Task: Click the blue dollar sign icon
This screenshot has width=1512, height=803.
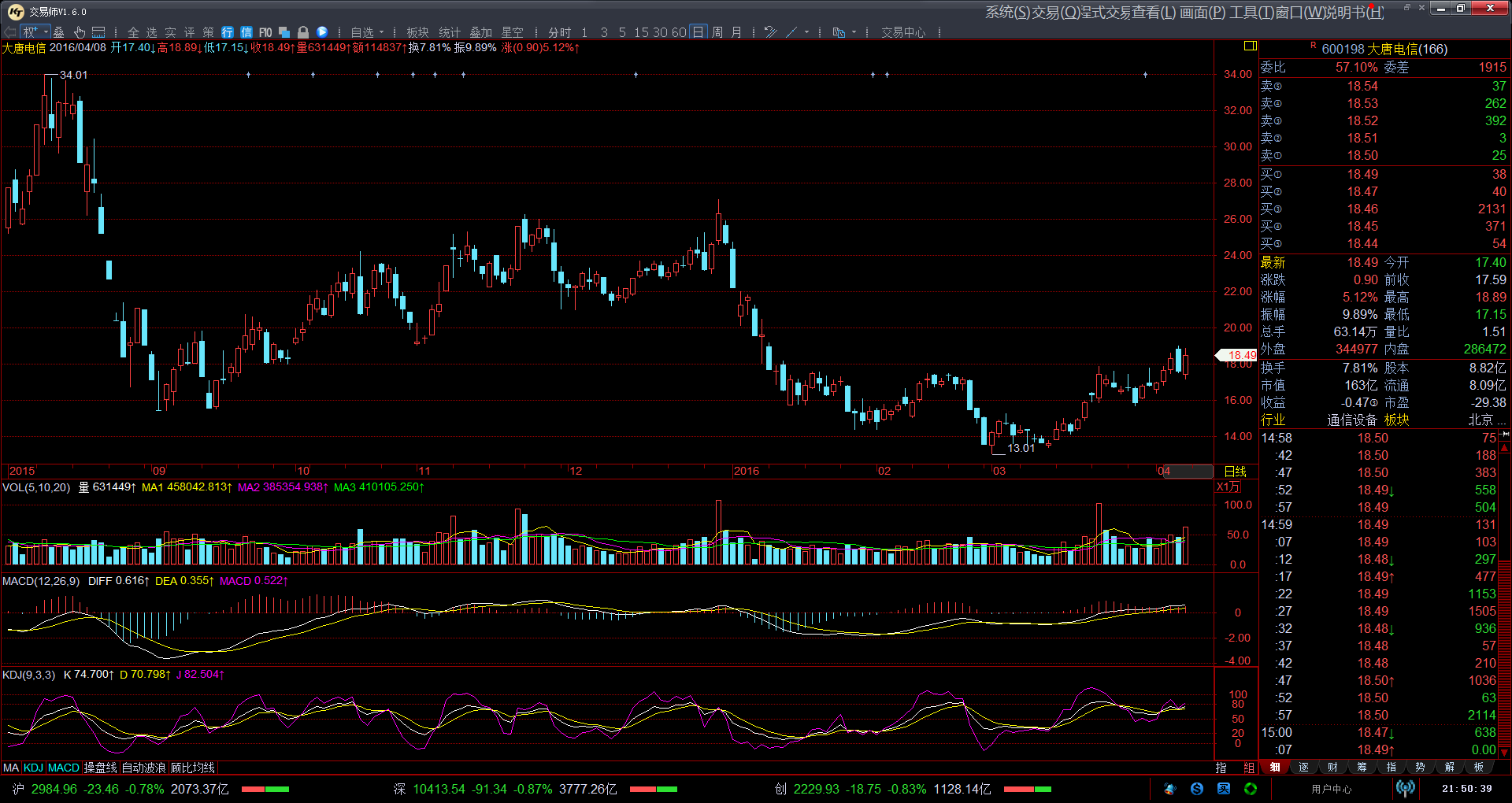Action: click(x=1197, y=789)
